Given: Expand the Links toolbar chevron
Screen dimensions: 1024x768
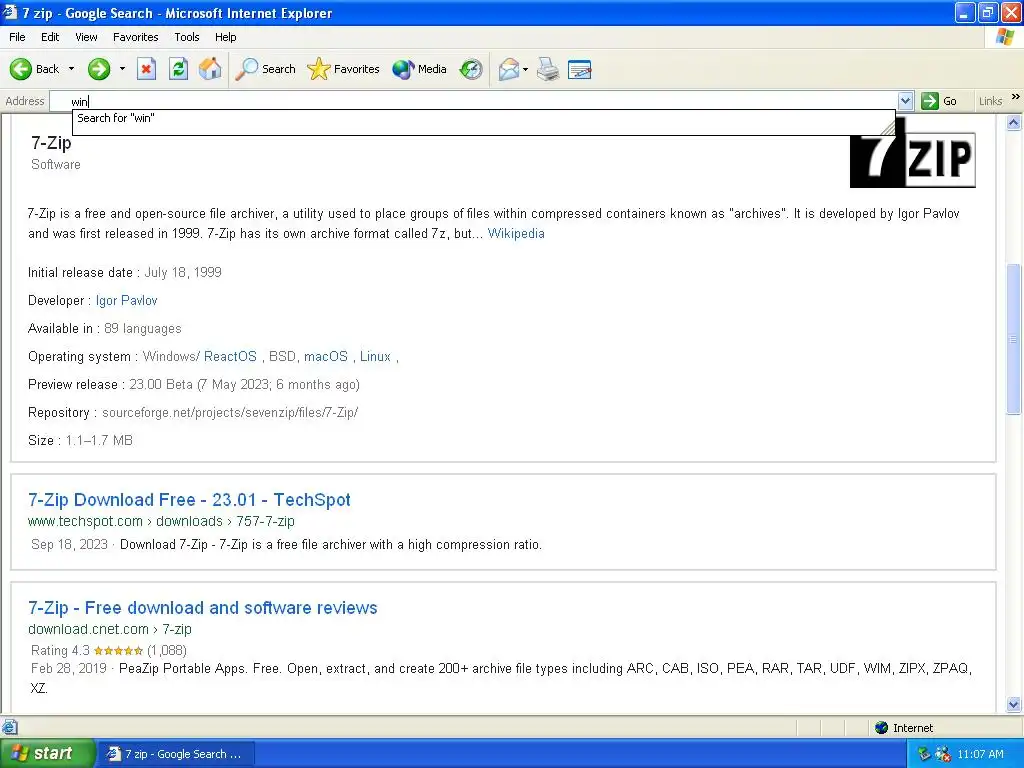Looking at the screenshot, I should 1016,97.
